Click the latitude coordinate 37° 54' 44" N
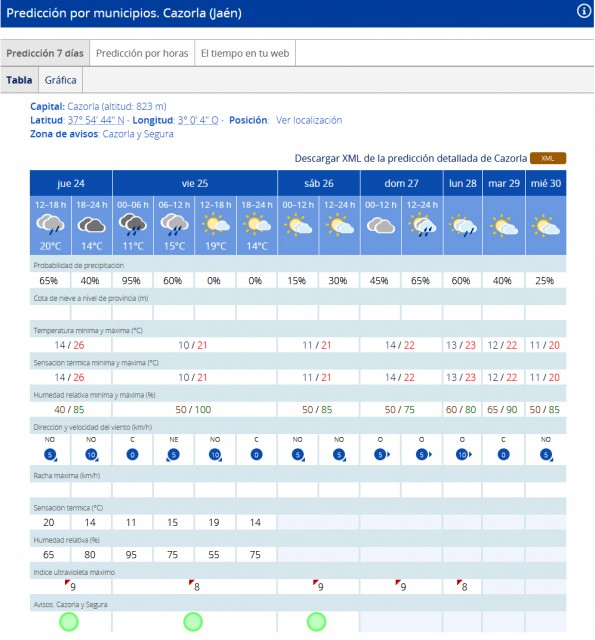595x640 pixels. point(96,120)
